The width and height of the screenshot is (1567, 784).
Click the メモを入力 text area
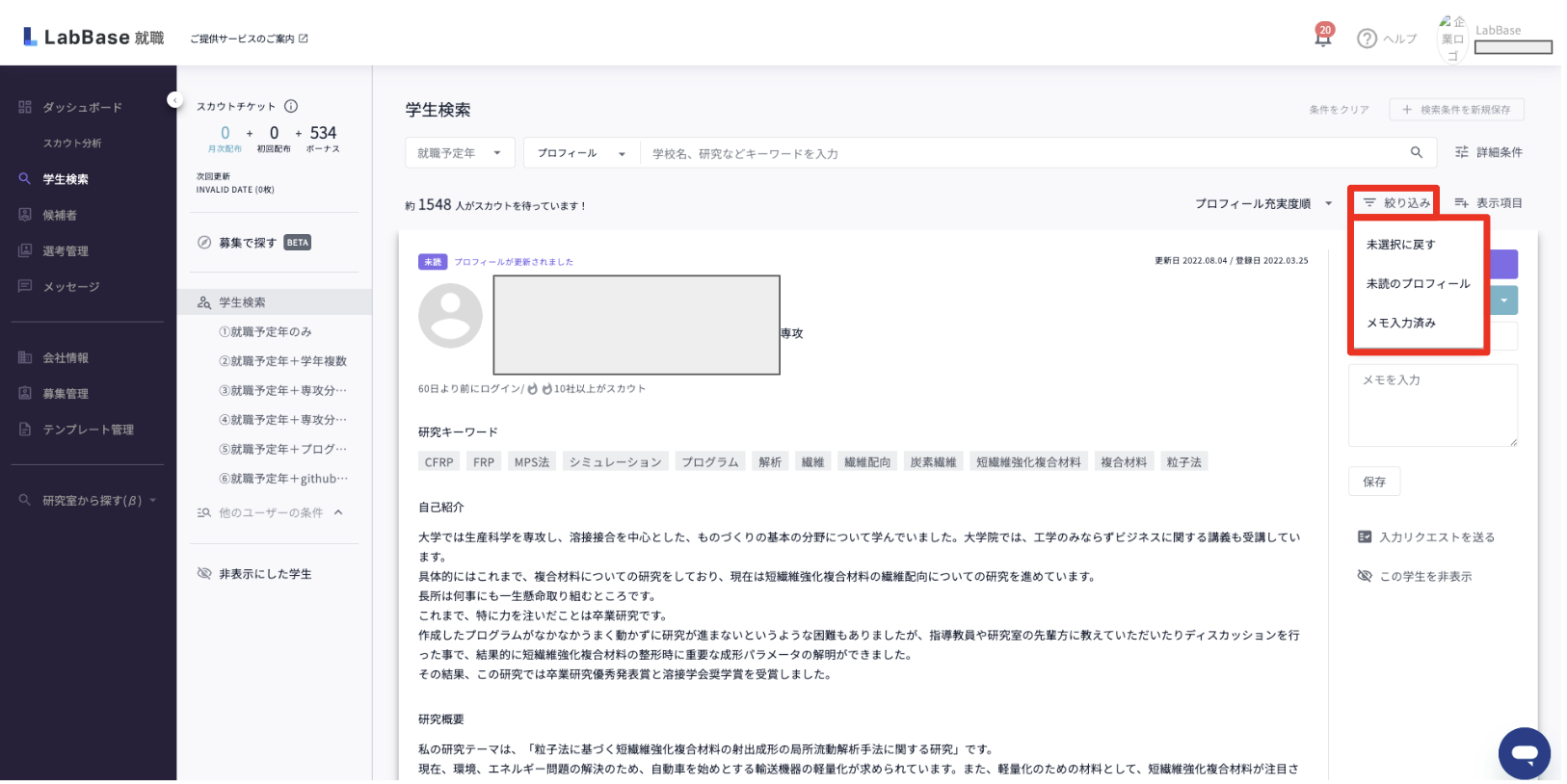1433,405
